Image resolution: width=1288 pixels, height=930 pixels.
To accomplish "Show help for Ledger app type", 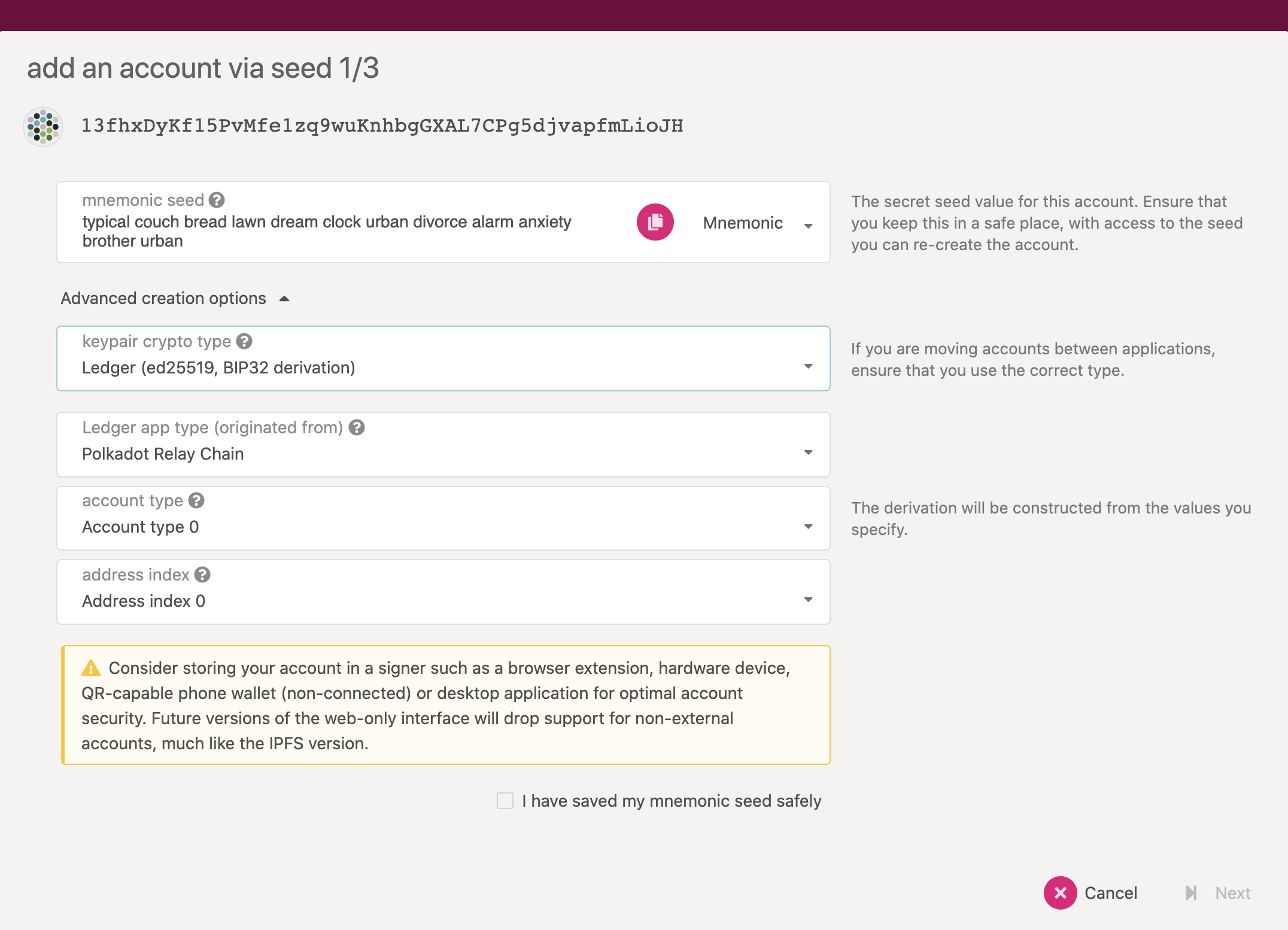I will [357, 427].
